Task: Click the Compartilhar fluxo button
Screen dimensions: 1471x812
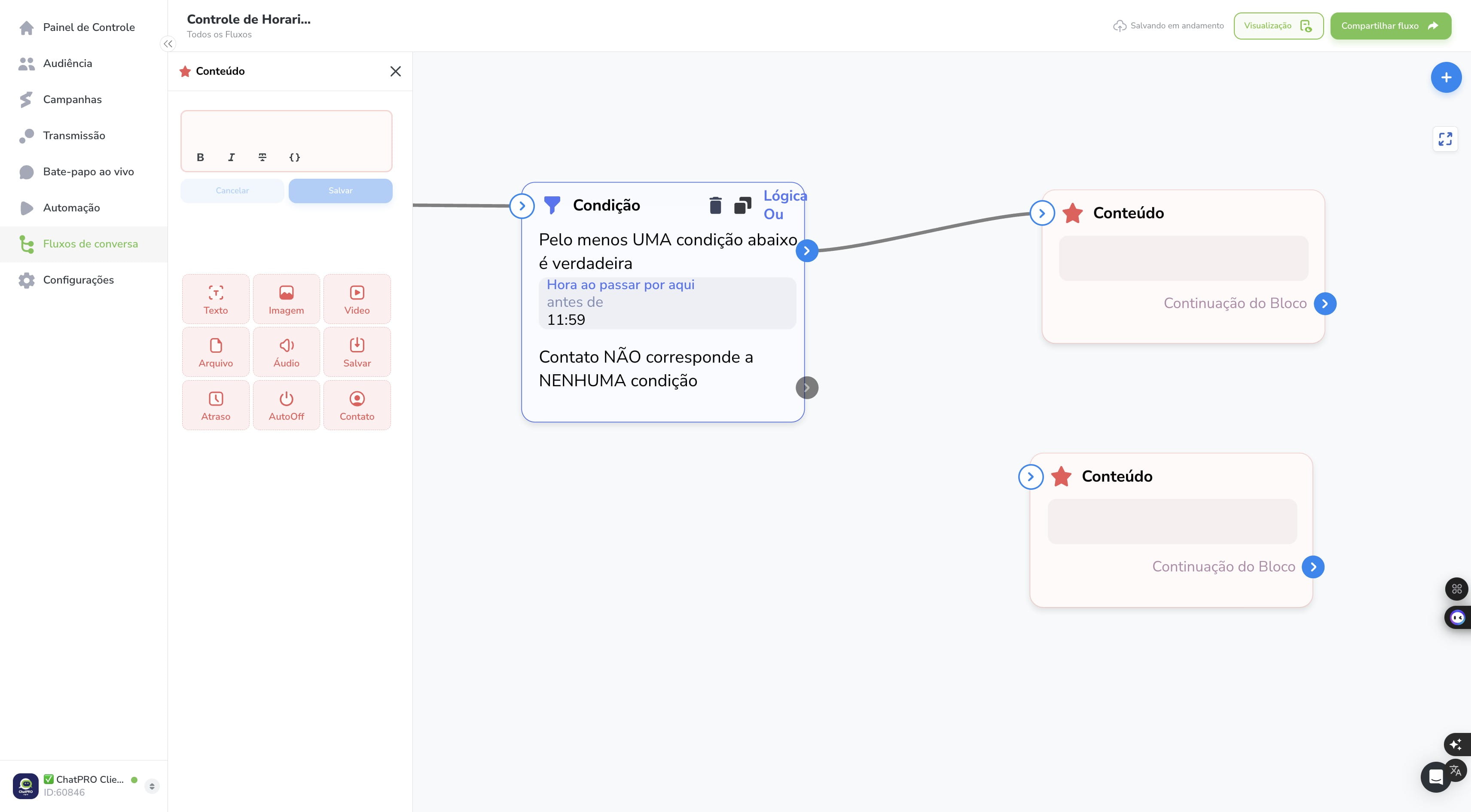Action: 1391,26
